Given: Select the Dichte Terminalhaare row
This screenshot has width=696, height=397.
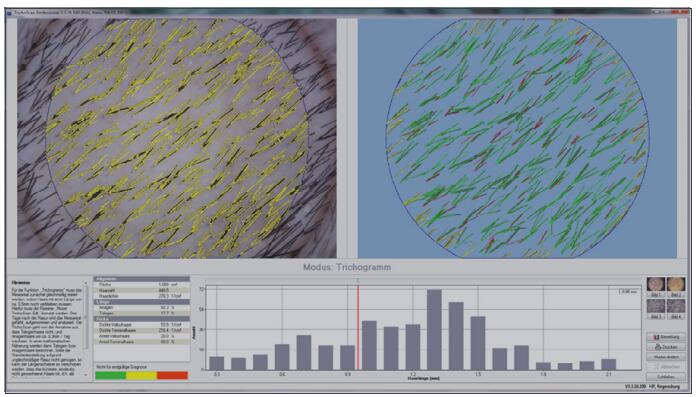Looking at the screenshot, I should tap(142, 330).
